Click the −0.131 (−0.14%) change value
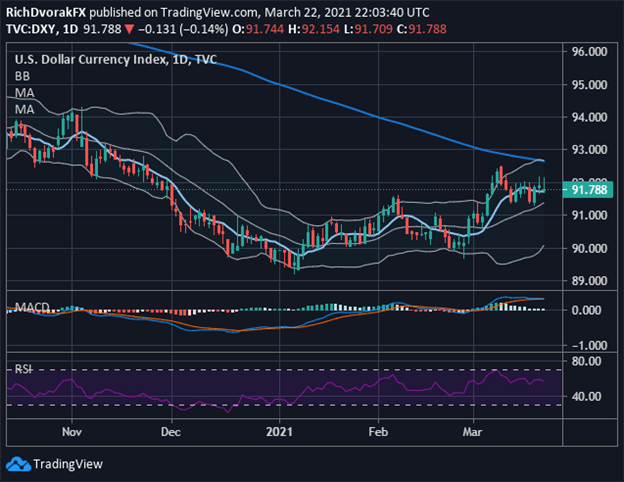Image resolution: width=624 pixels, height=482 pixels. pyautogui.click(x=183, y=29)
